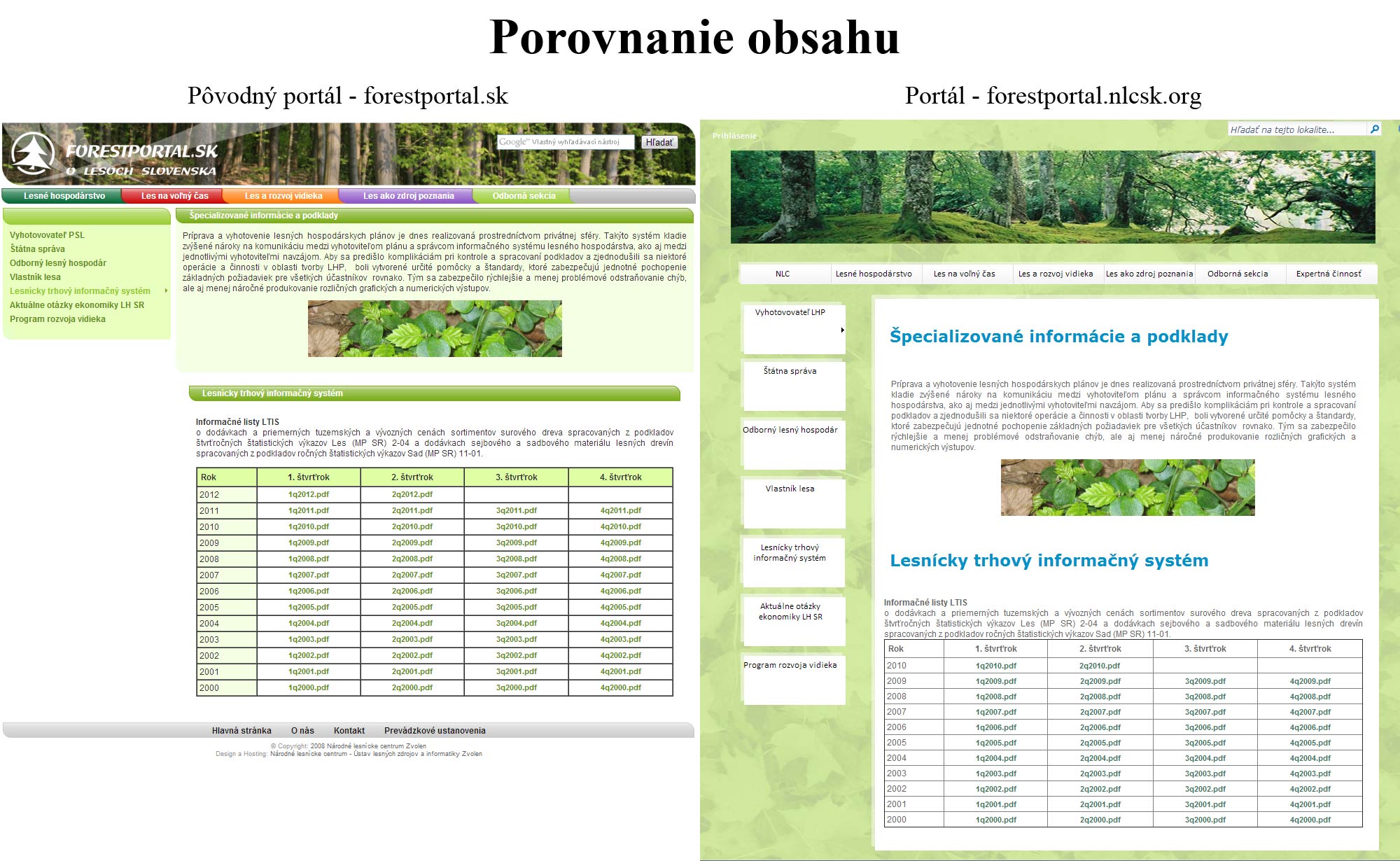Select Štátna správa in left sidebar
This screenshot has width=1400, height=861.
click(x=37, y=249)
